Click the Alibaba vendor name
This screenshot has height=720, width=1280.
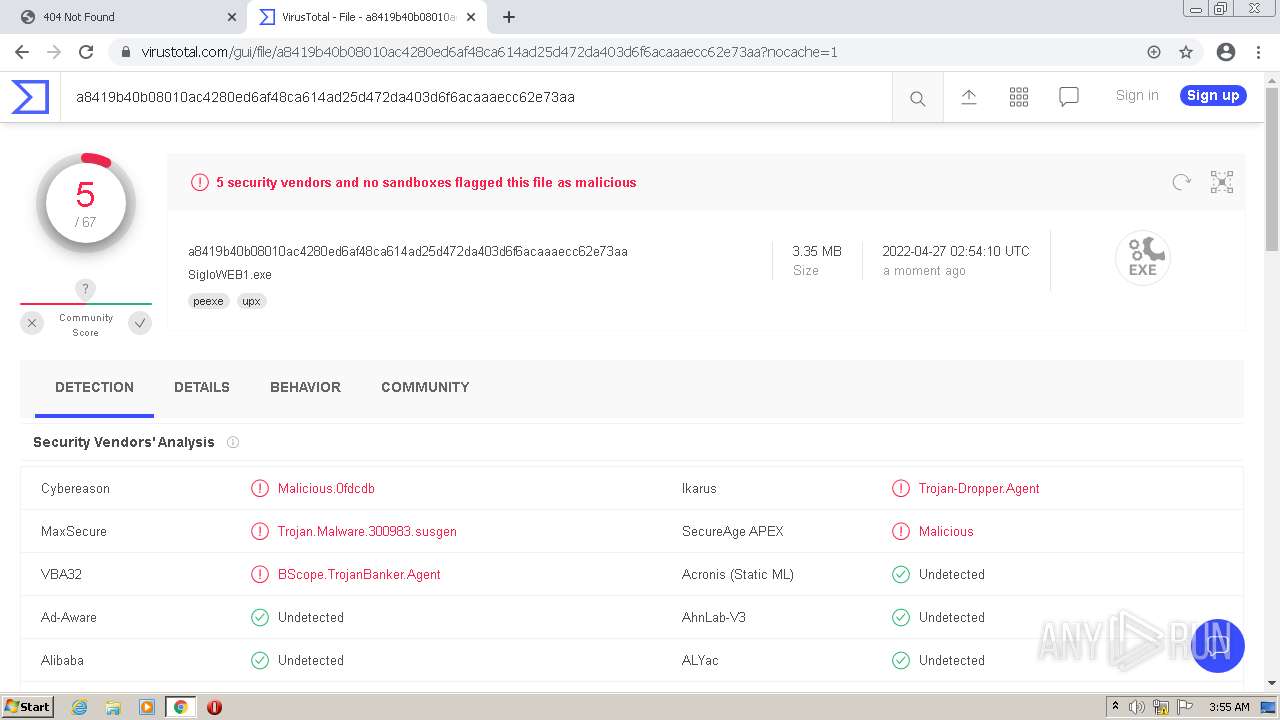[62, 660]
